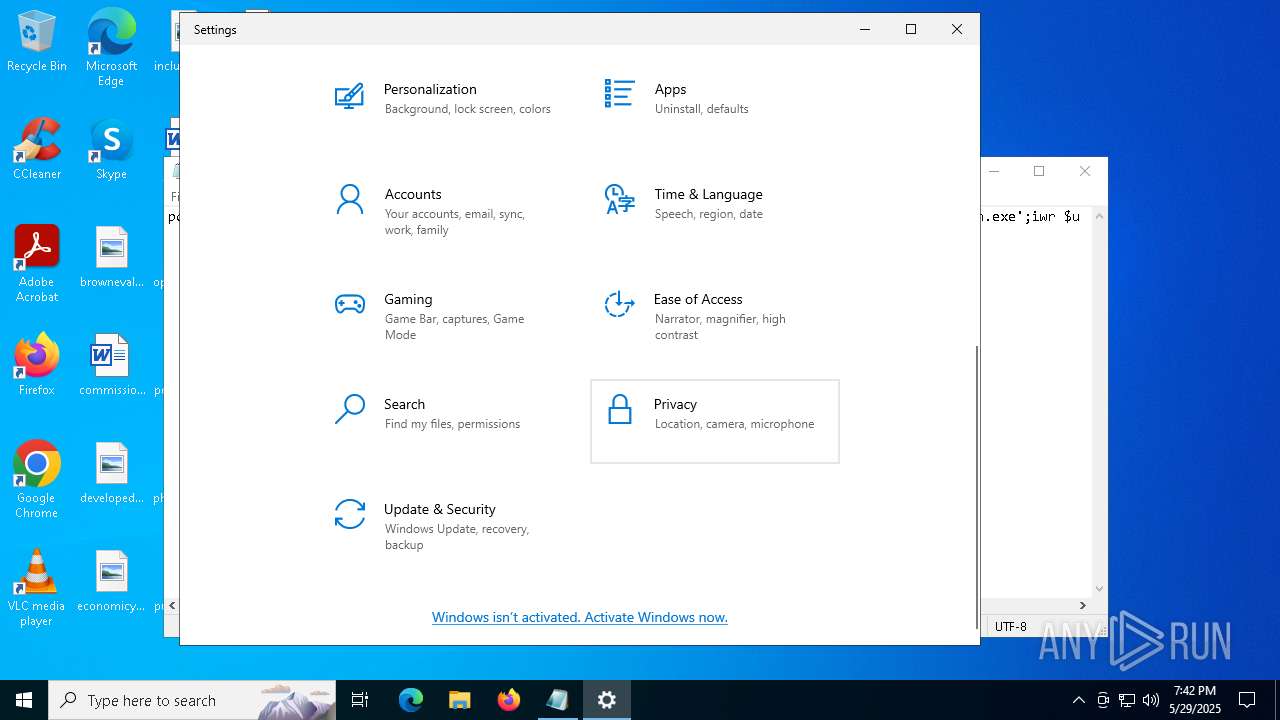Show hidden tray icons chevron
Screen dimensions: 1280x720
pos(1078,700)
